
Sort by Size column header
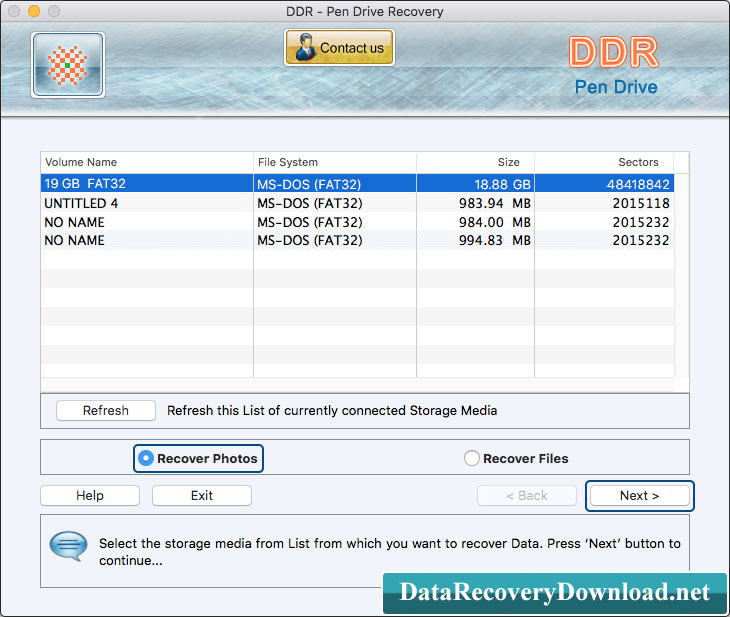pyautogui.click(x=475, y=162)
